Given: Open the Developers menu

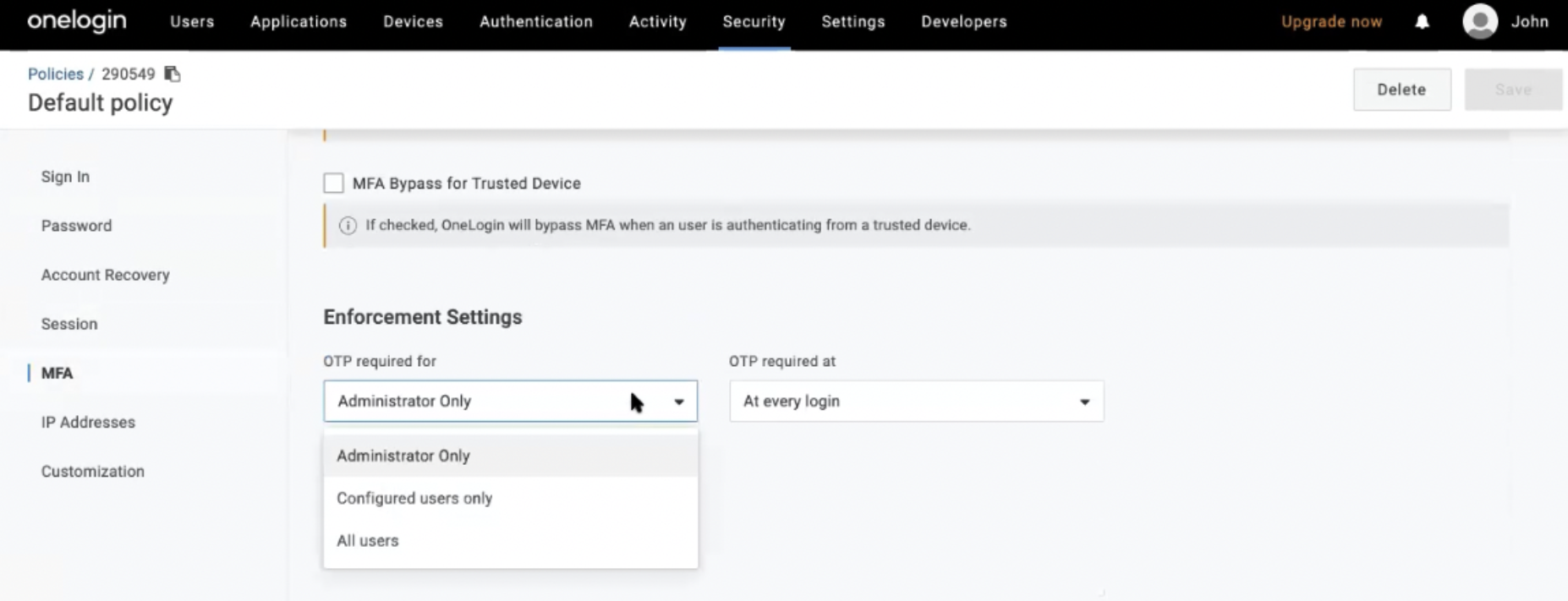Looking at the screenshot, I should 964,22.
